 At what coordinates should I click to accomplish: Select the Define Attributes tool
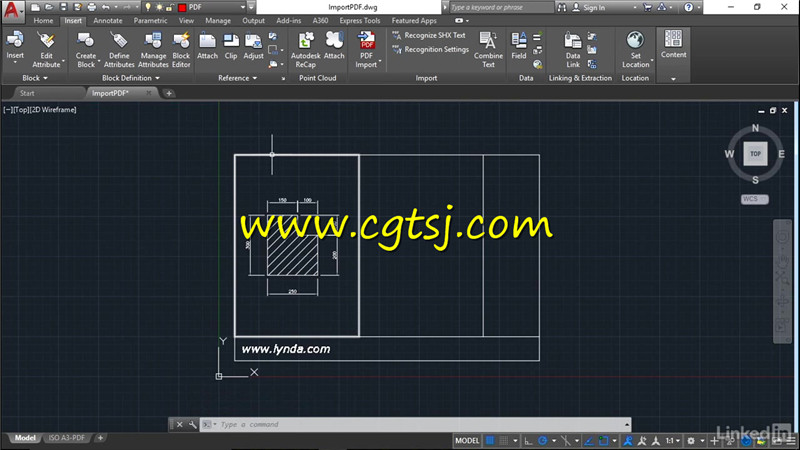point(119,49)
